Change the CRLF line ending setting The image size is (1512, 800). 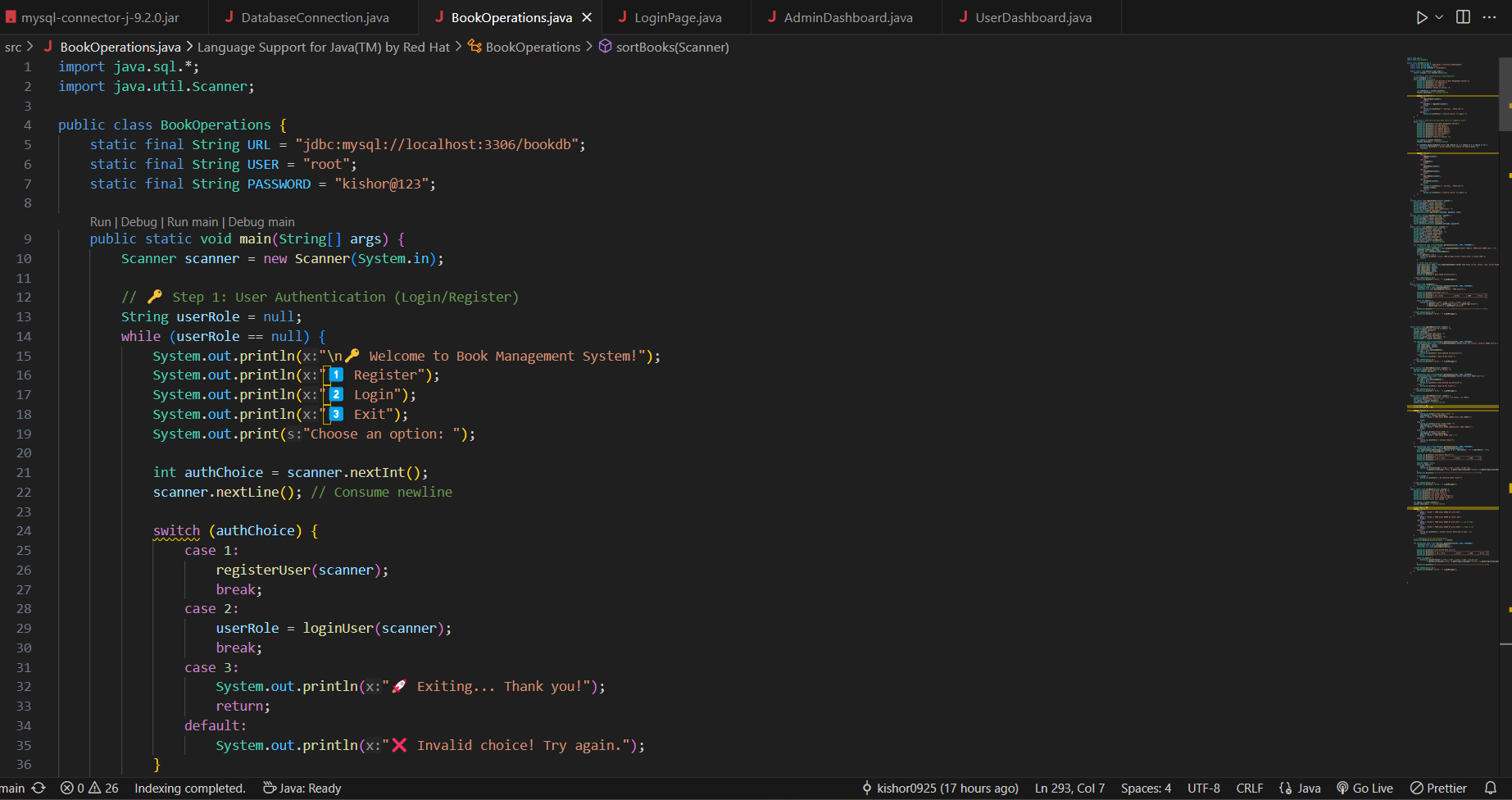click(1249, 788)
